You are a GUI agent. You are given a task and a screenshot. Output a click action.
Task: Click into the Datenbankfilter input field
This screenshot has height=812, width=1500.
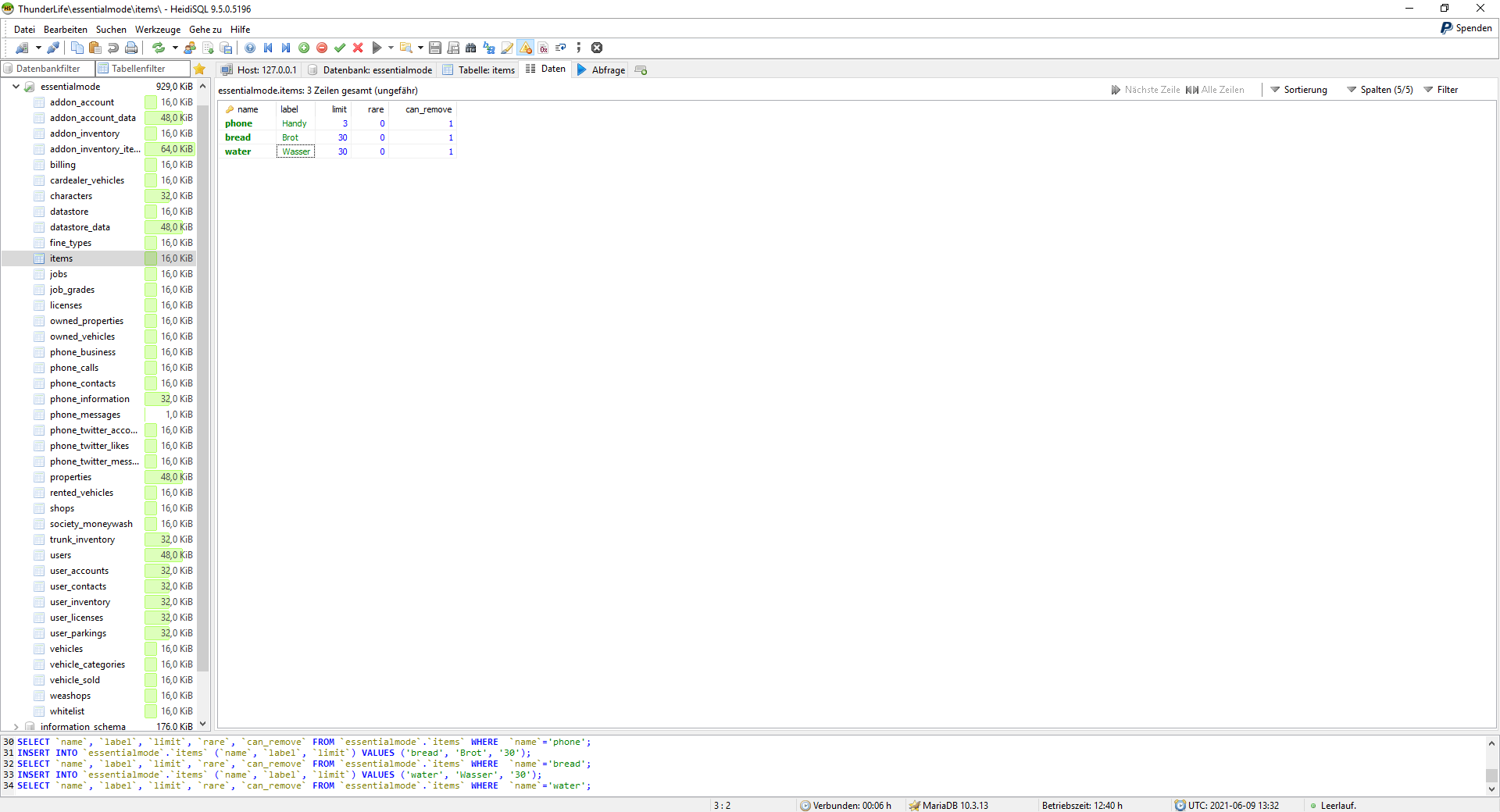pos(48,69)
